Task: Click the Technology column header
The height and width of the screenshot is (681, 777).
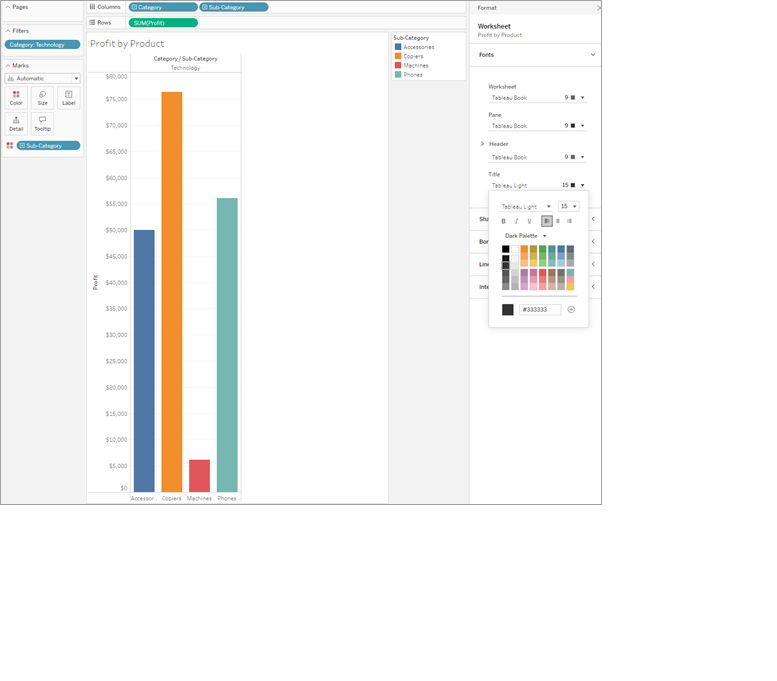Action: 186,68
